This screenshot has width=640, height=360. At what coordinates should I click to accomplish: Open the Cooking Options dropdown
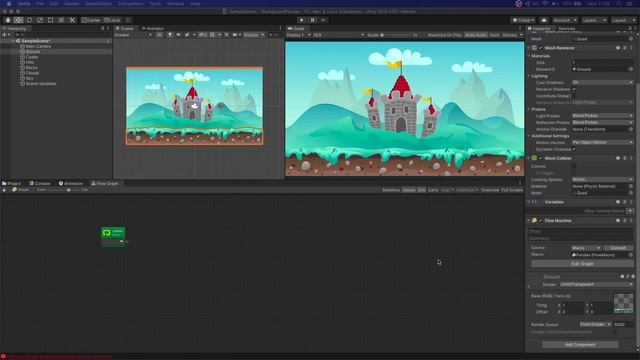[602, 180]
